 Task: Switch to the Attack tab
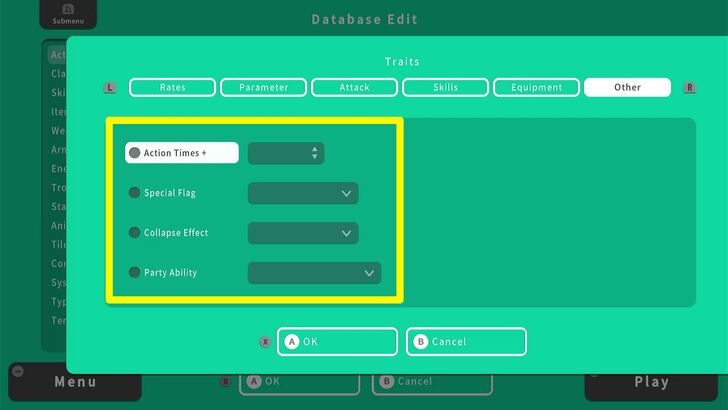[x=354, y=87]
